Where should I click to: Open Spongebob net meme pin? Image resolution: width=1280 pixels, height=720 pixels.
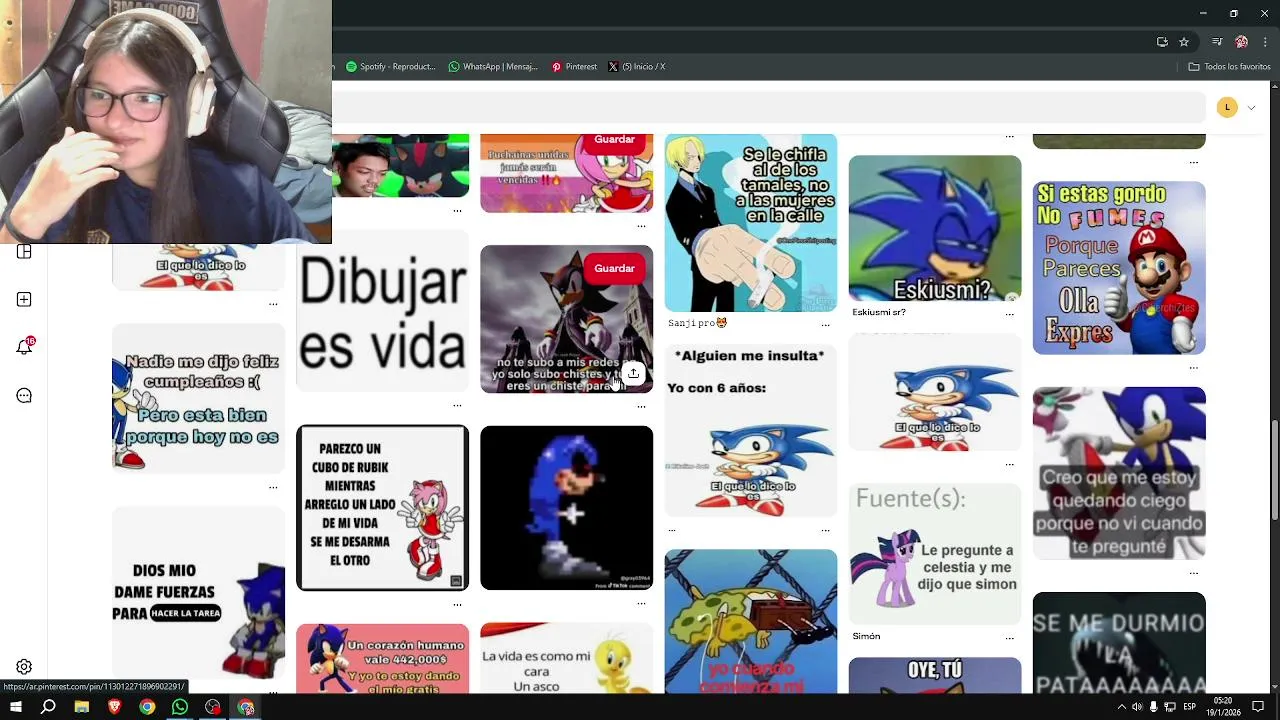tap(751, 621)
